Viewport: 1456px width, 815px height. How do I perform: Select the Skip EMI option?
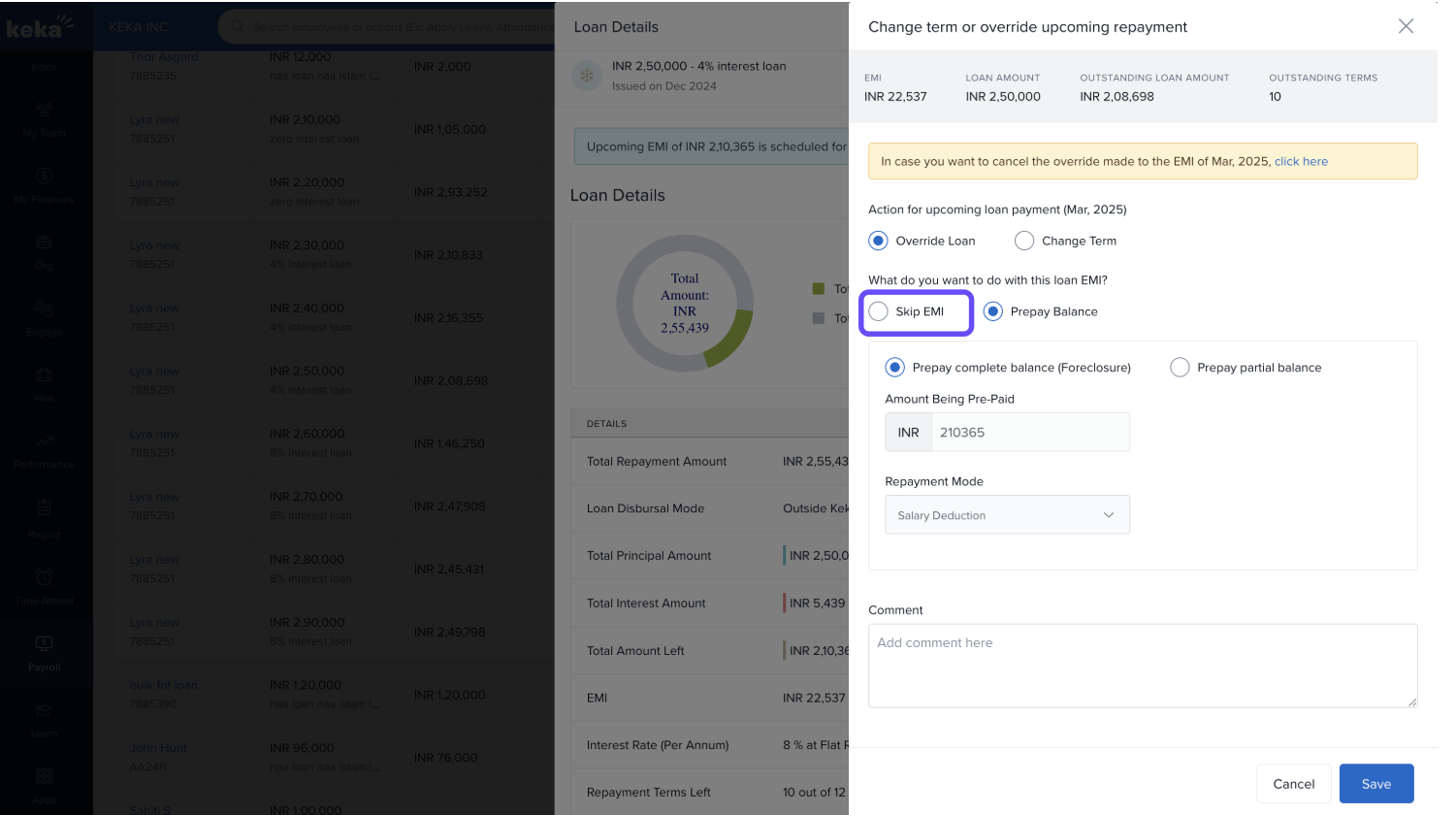click(879, 311)
